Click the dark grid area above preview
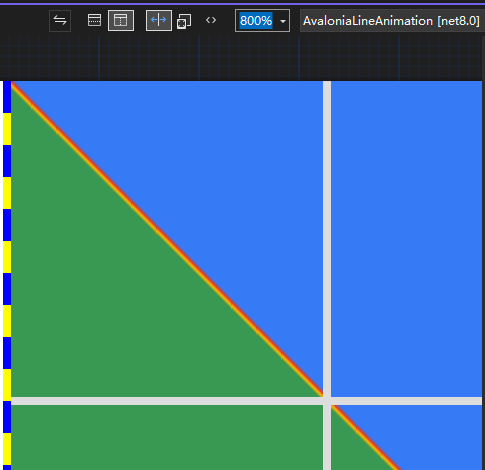The image size is (485, 470). pyautogui.click(x=242, y=58)
